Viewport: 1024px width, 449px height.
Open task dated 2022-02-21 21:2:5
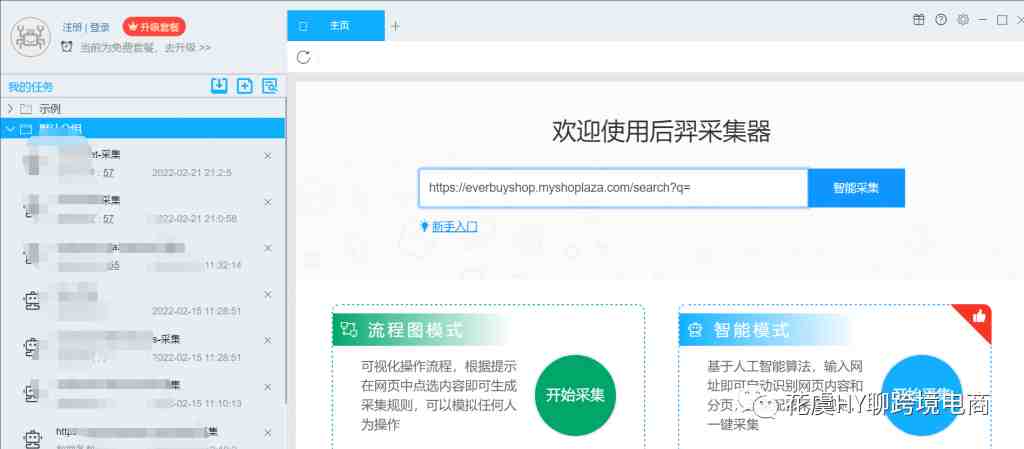point(142,163)
